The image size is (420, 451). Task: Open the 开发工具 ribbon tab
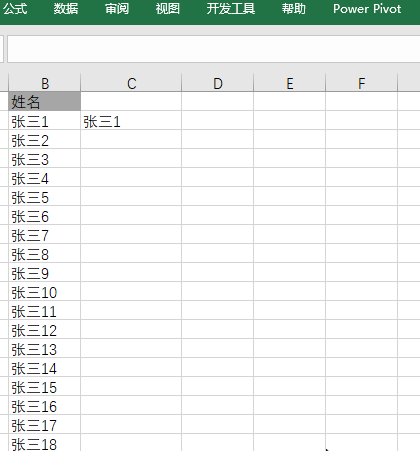click(x=231, y=9)
